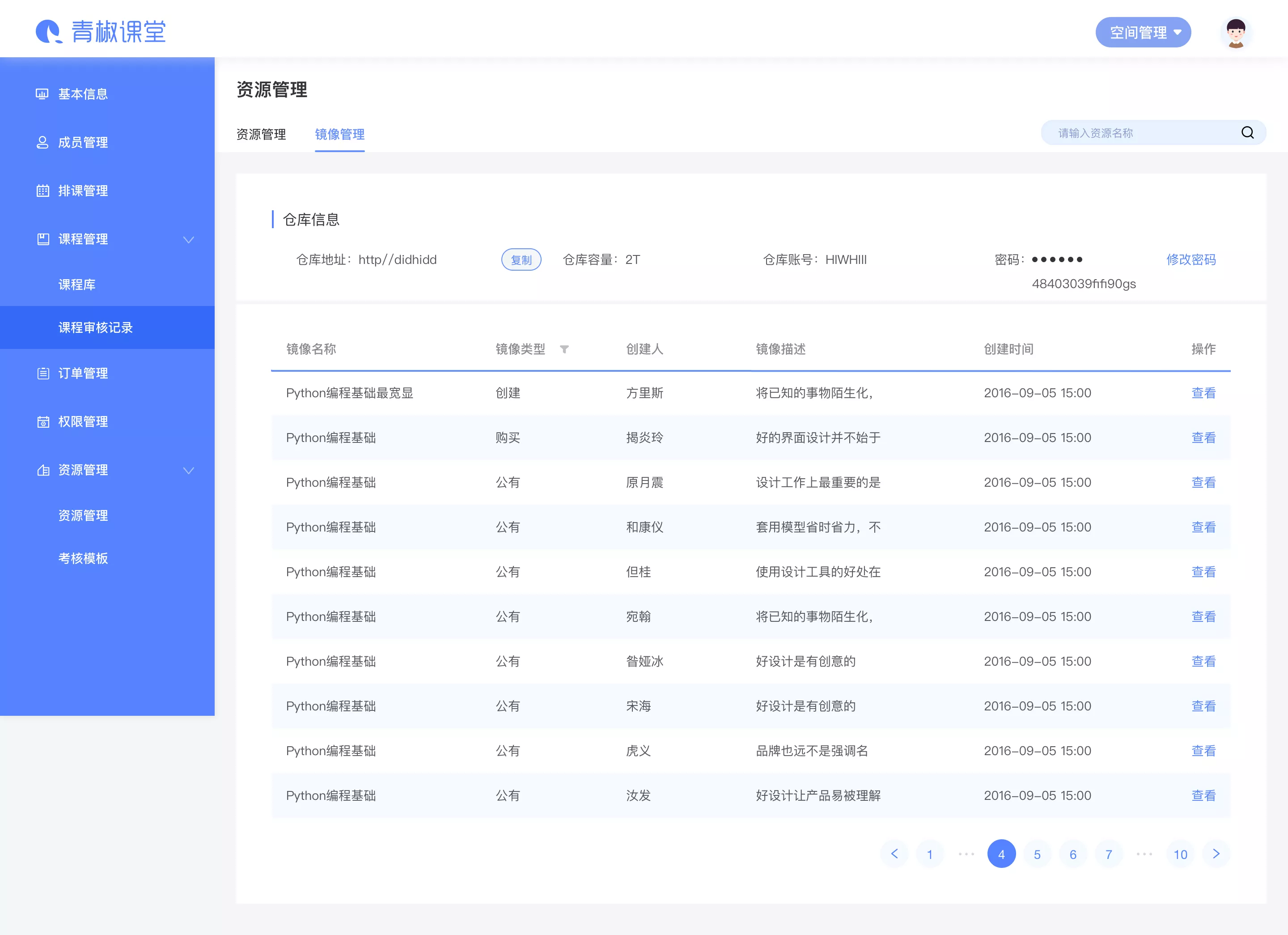Click 查看 for 宋海 row

click(1203, 706)
